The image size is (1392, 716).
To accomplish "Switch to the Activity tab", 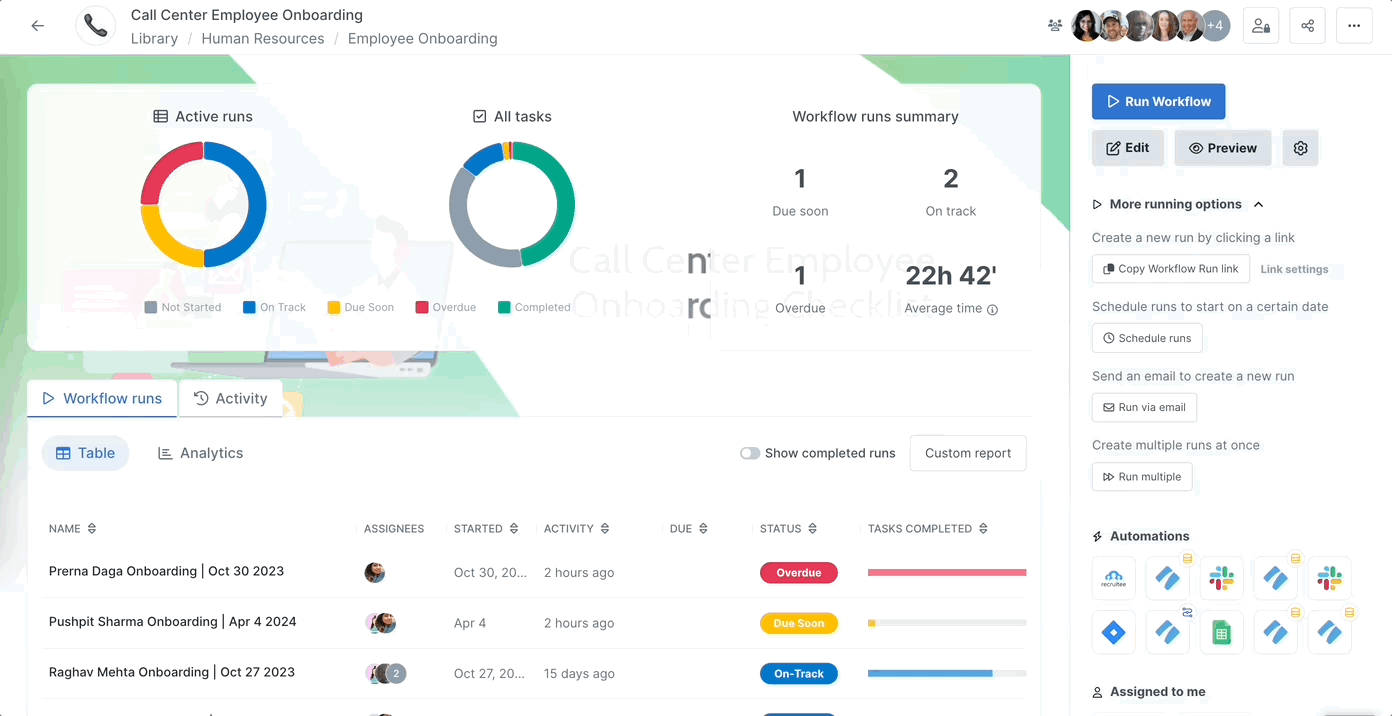I will click(x=230, y=398).
